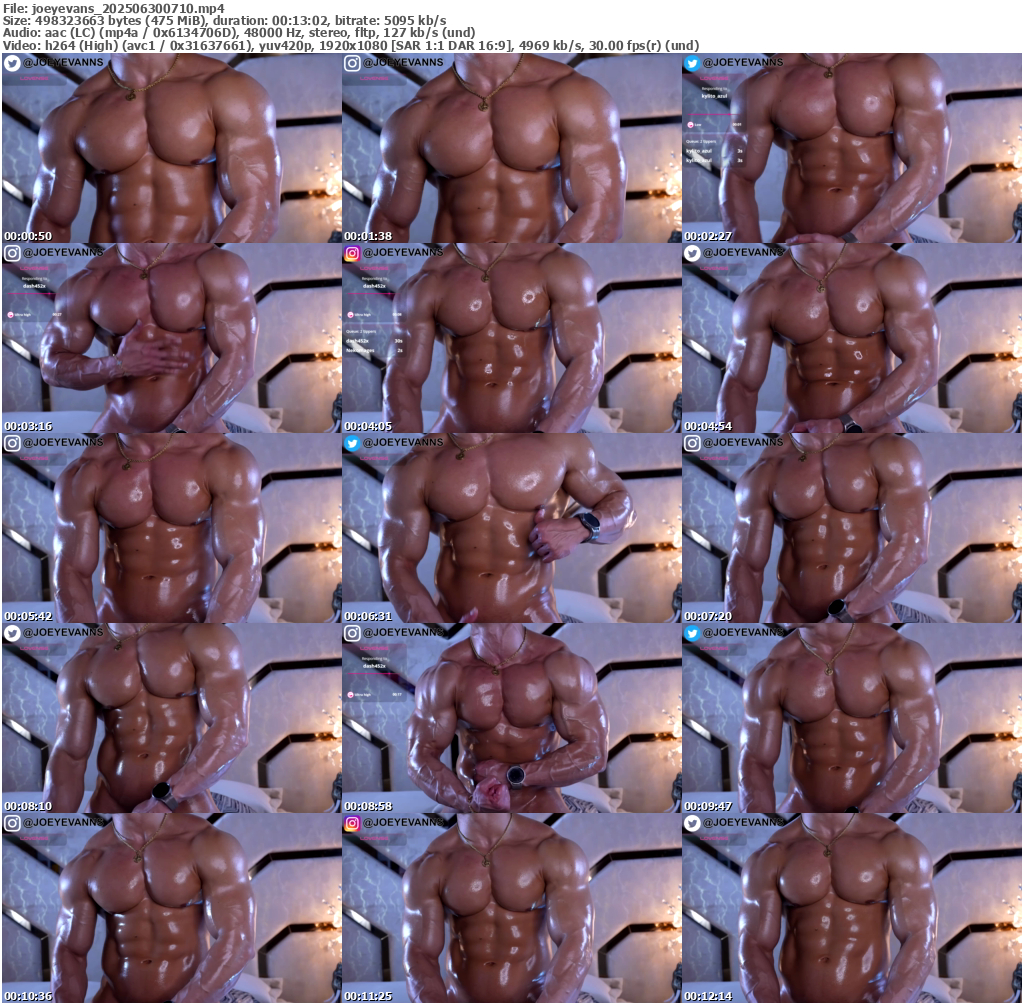Click the Instagram icon in the 00:07:20 frame
Image resolution: width=1024 pixels, height=1003 pixels.
tap(692, 443)
